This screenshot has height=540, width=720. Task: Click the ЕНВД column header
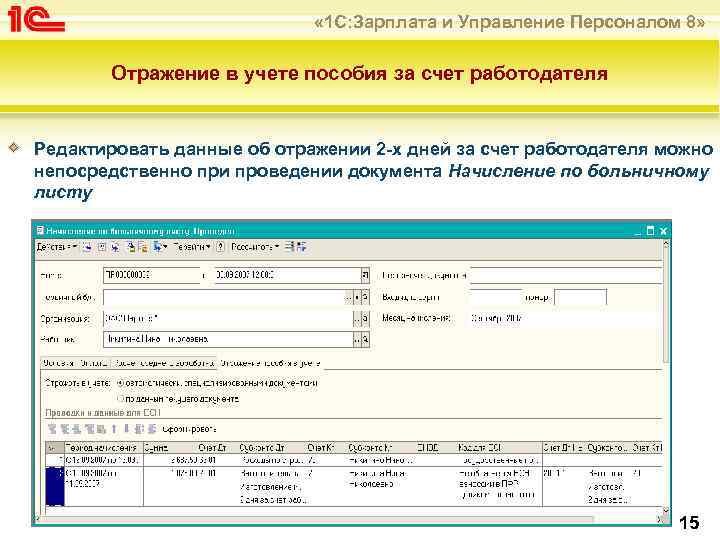coord(428,447)
